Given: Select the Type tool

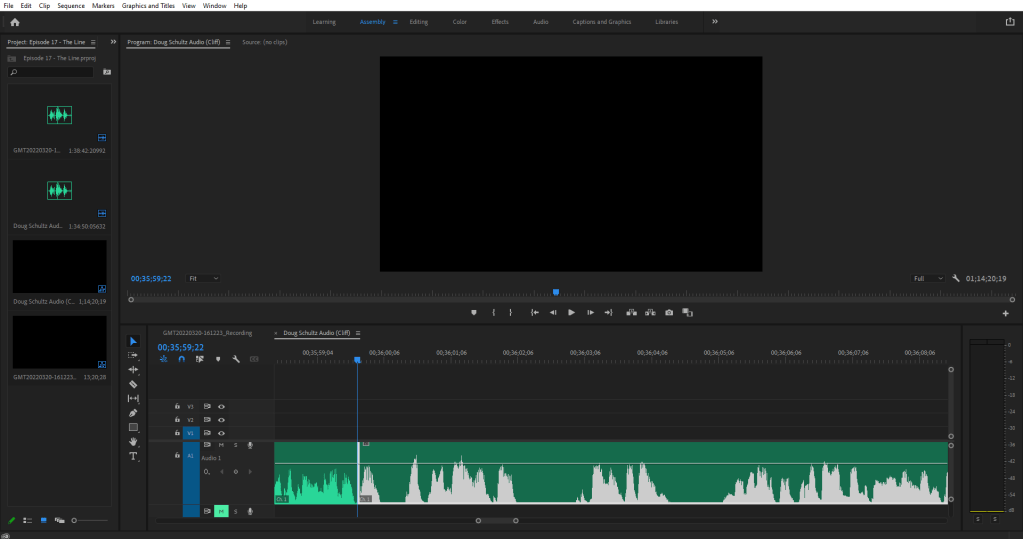Looking at the screenshot, I should [x=133, y=456].
